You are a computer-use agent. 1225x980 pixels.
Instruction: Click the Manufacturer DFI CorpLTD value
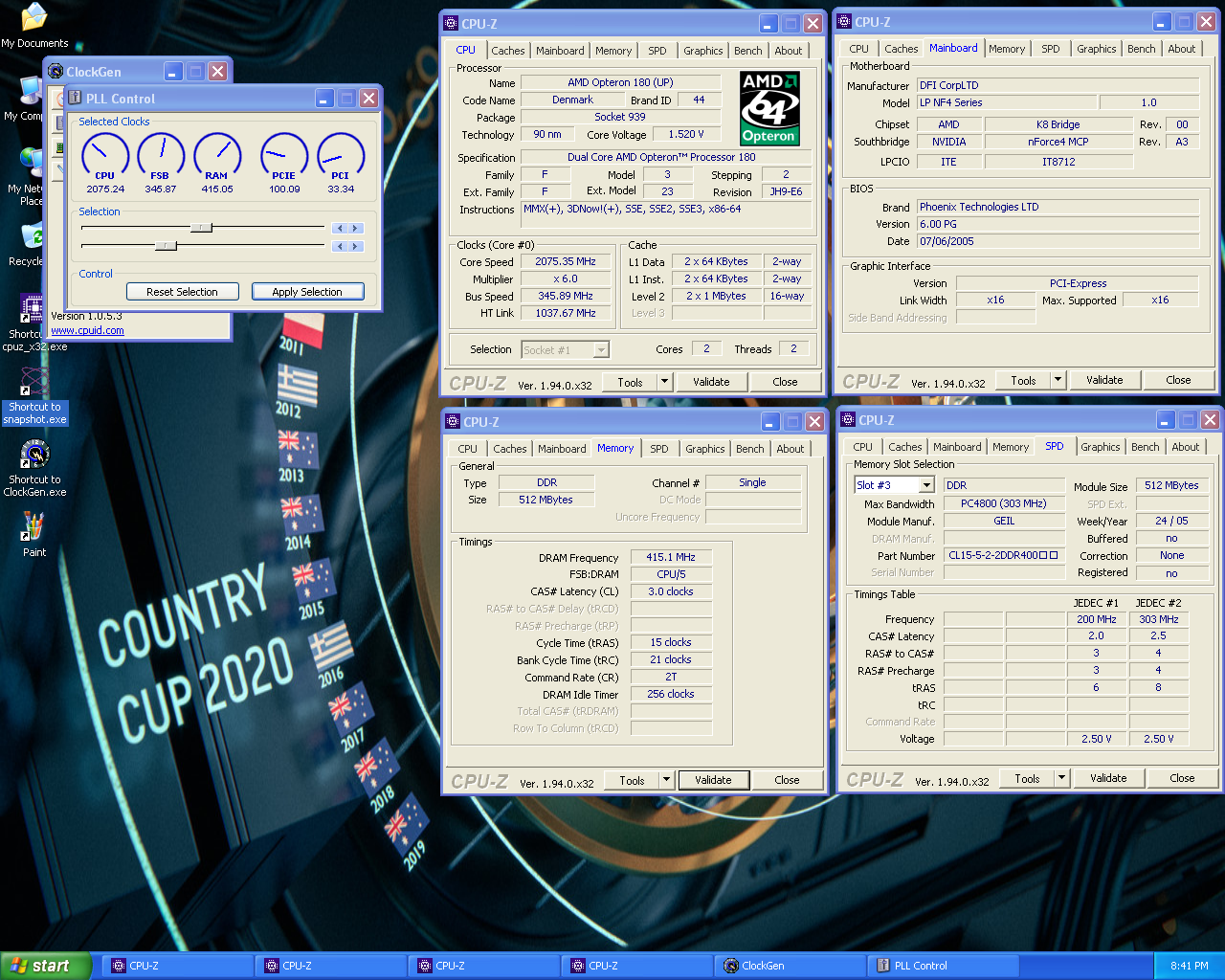pos(1058,85)
